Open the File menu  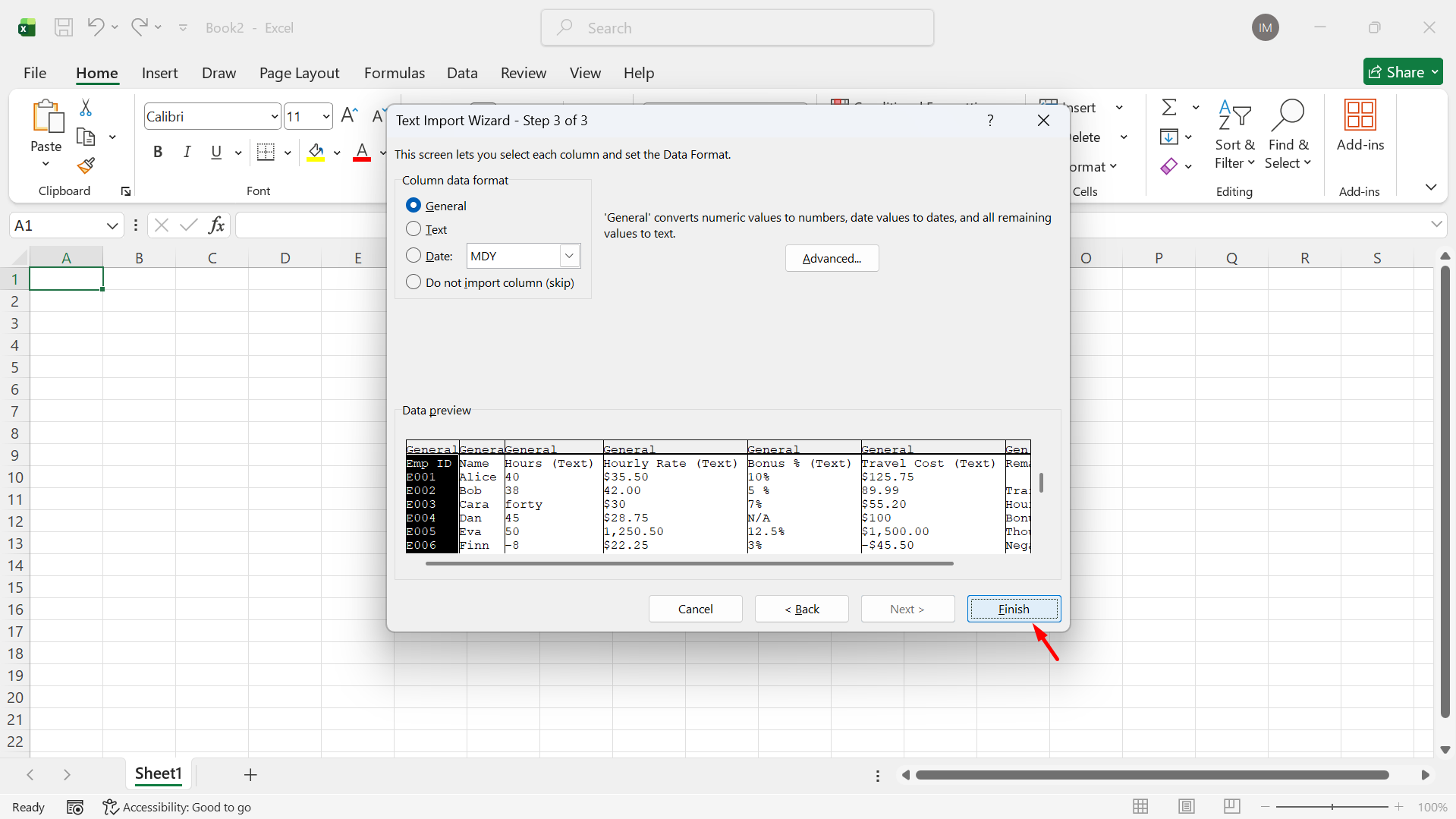35,73
